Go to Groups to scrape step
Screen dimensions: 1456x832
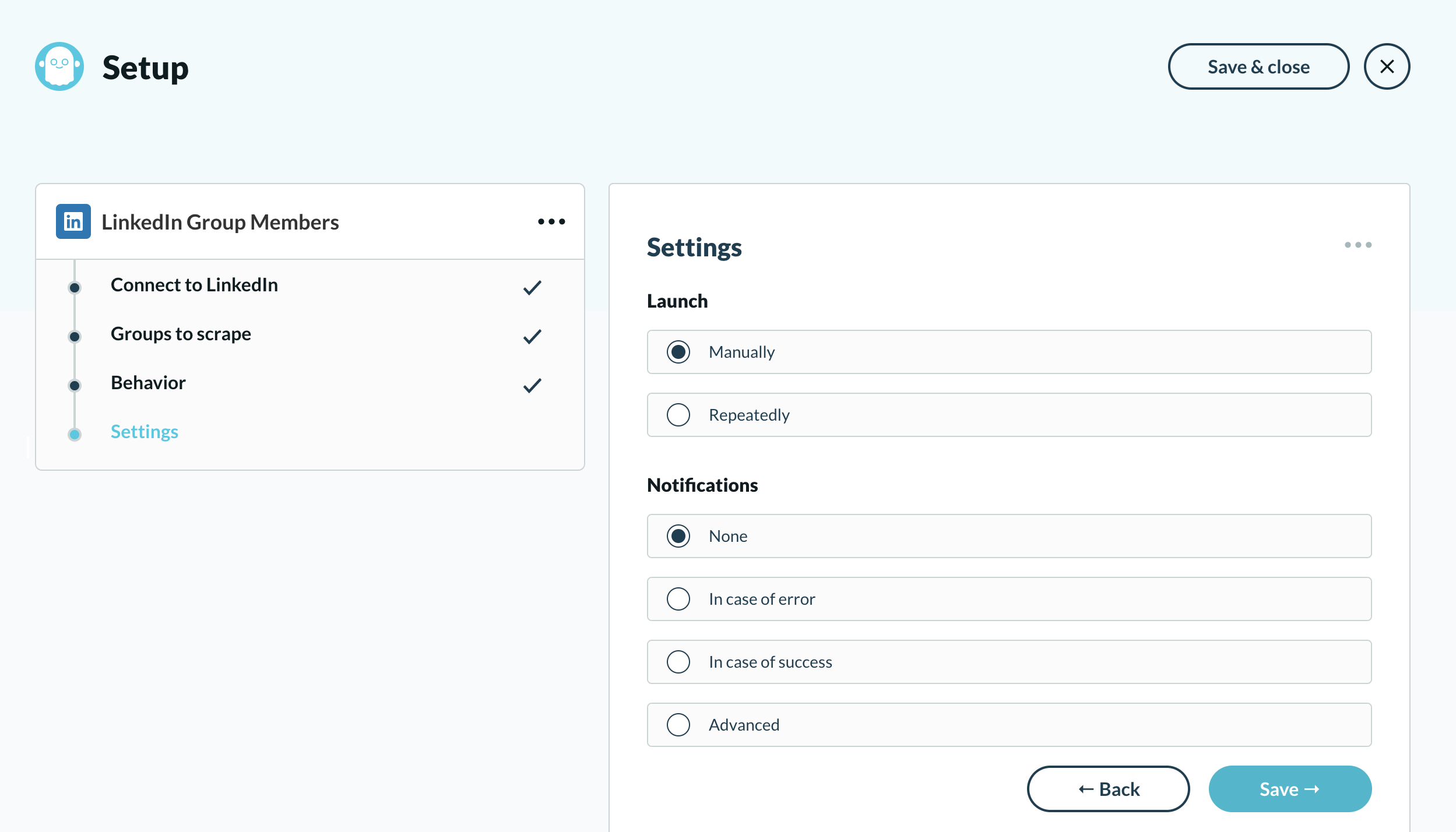181,334
